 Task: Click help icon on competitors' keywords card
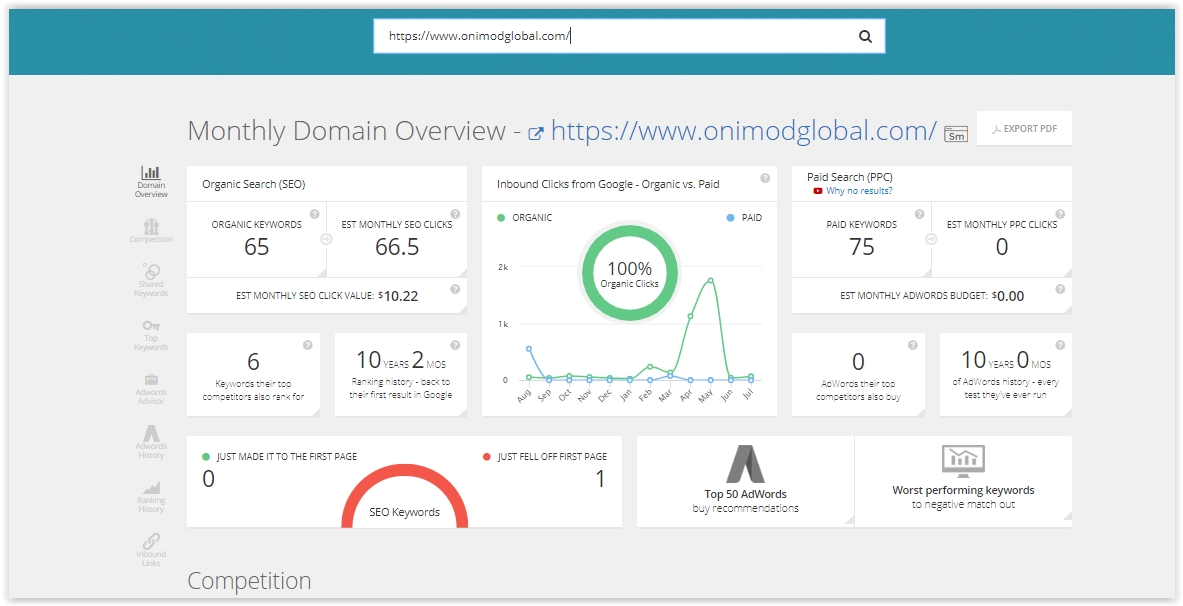(x=308, y=345)
